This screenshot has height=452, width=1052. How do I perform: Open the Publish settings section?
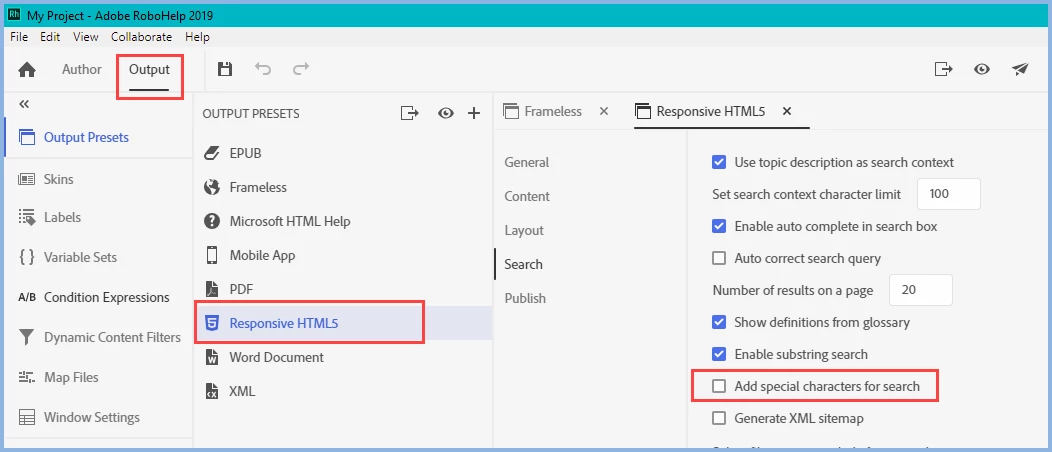[525, 298]
